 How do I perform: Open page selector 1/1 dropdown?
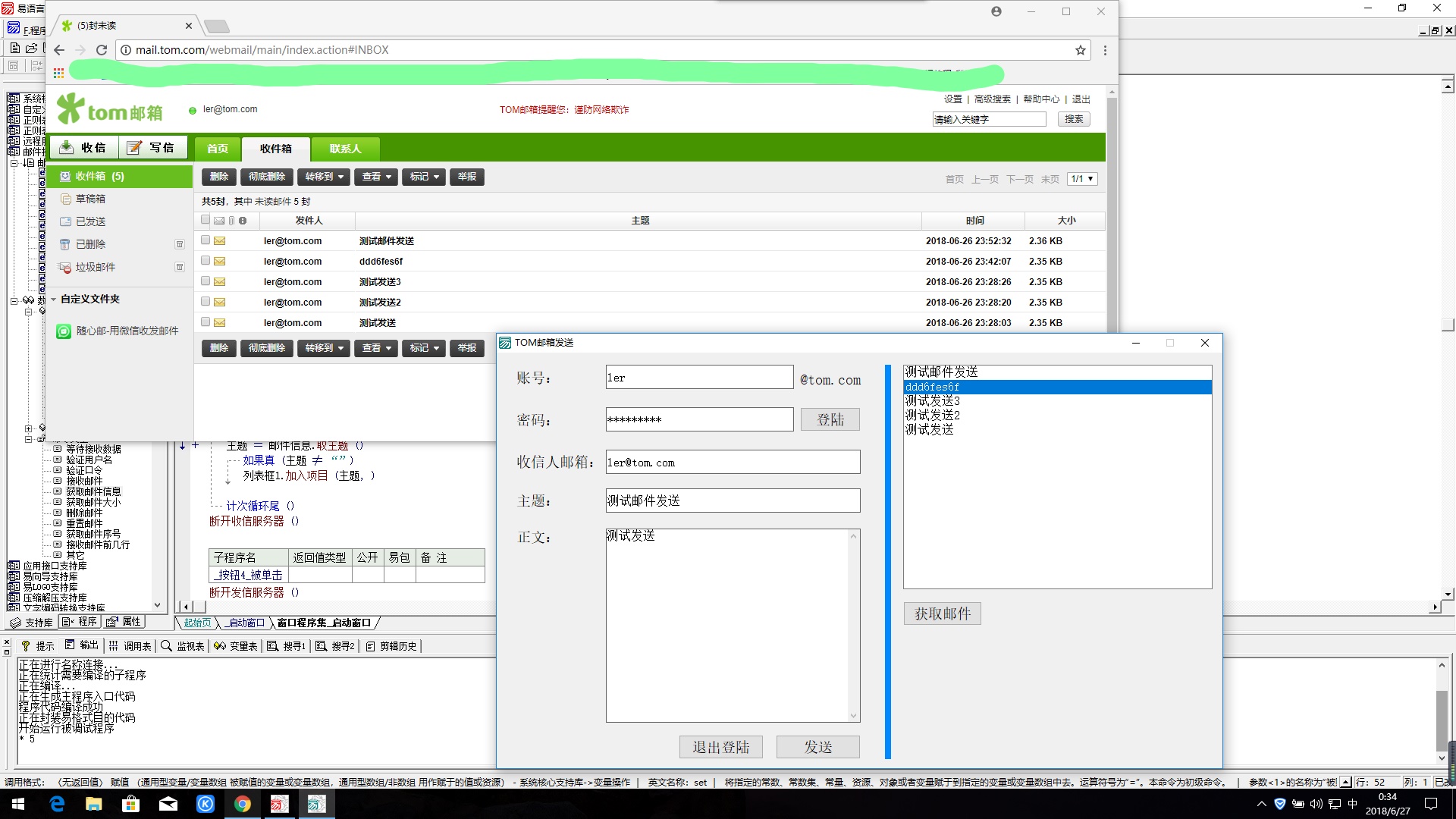1082,179
